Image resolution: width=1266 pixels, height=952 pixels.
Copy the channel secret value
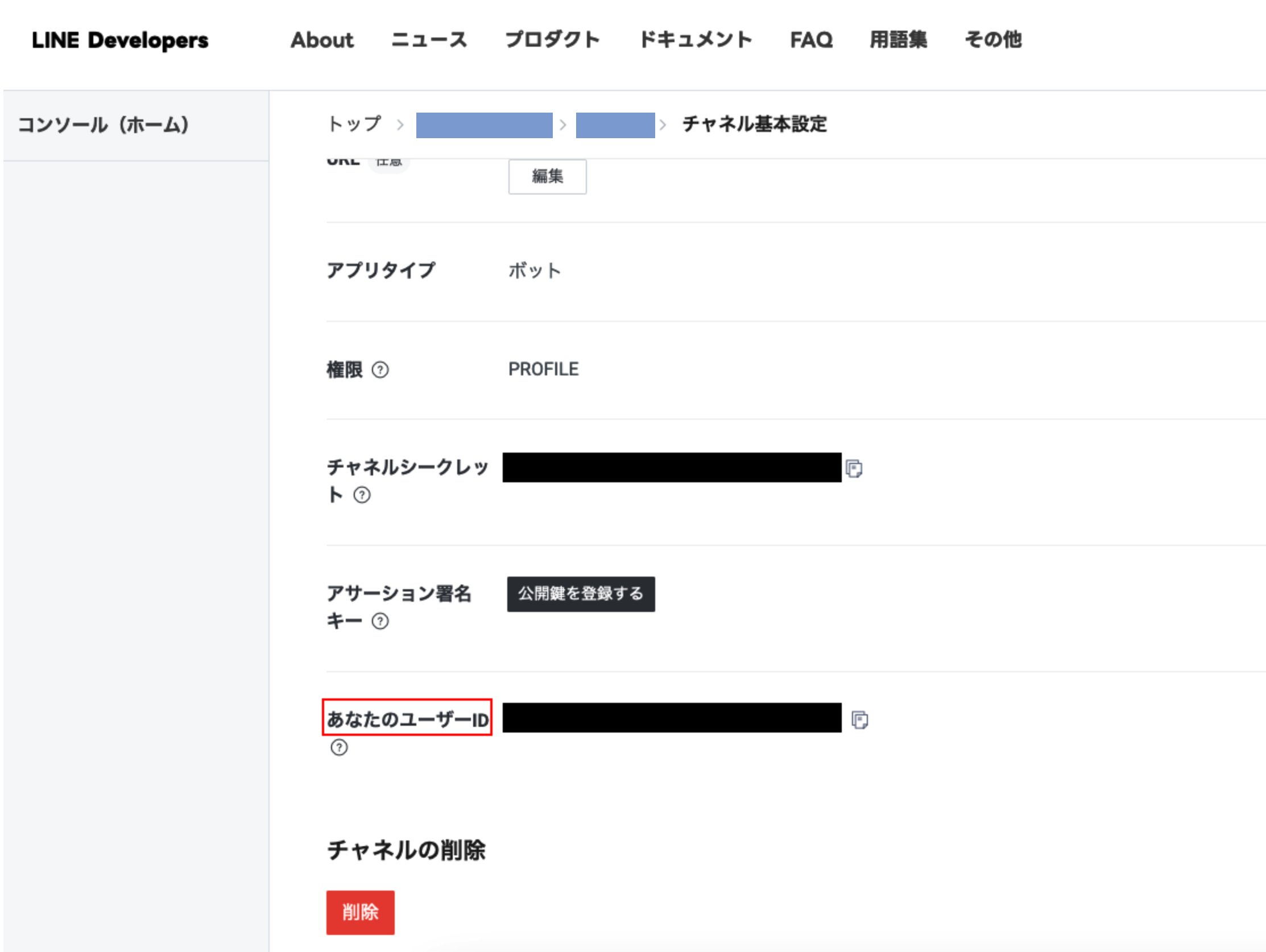(854, 469)
